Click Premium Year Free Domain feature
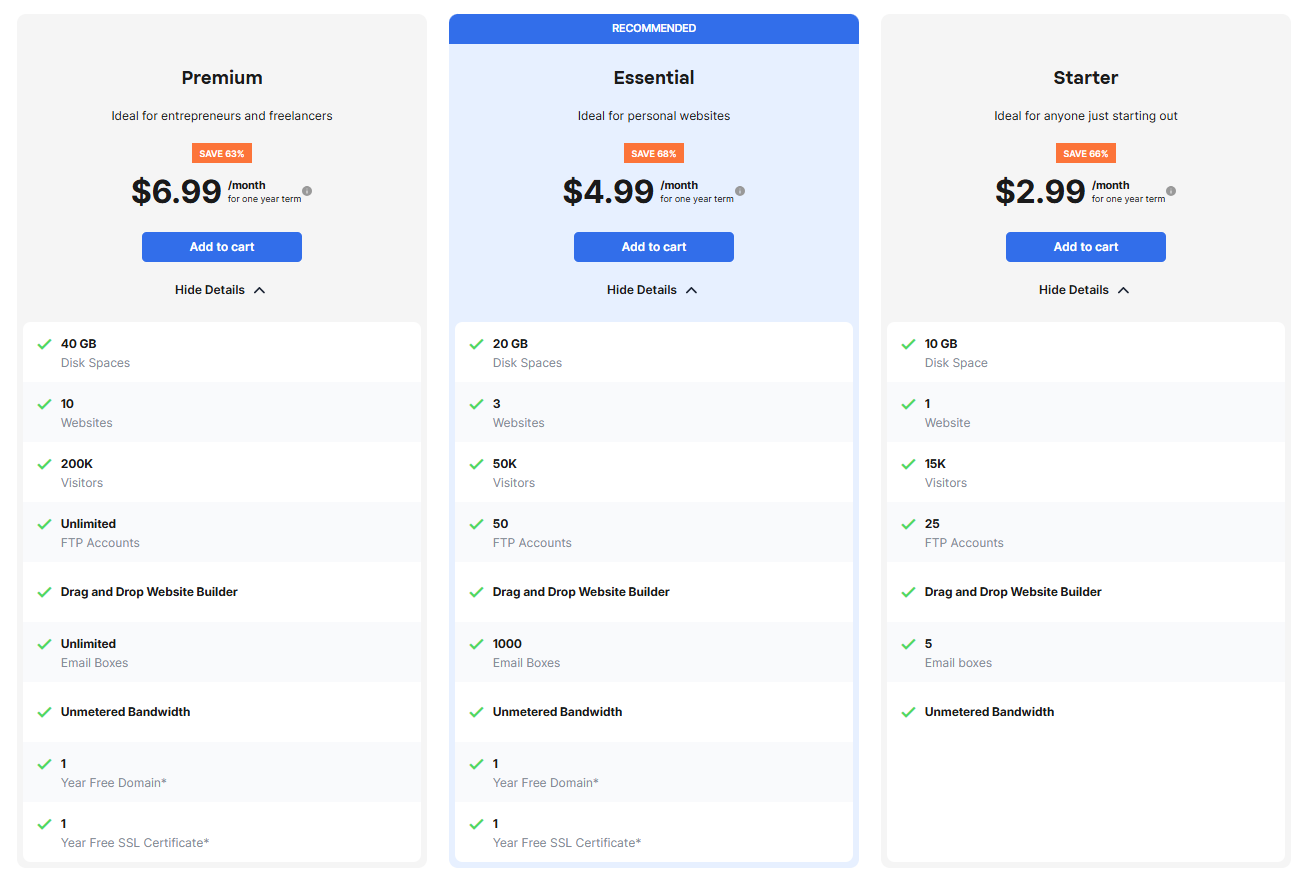 coord(113,782)
